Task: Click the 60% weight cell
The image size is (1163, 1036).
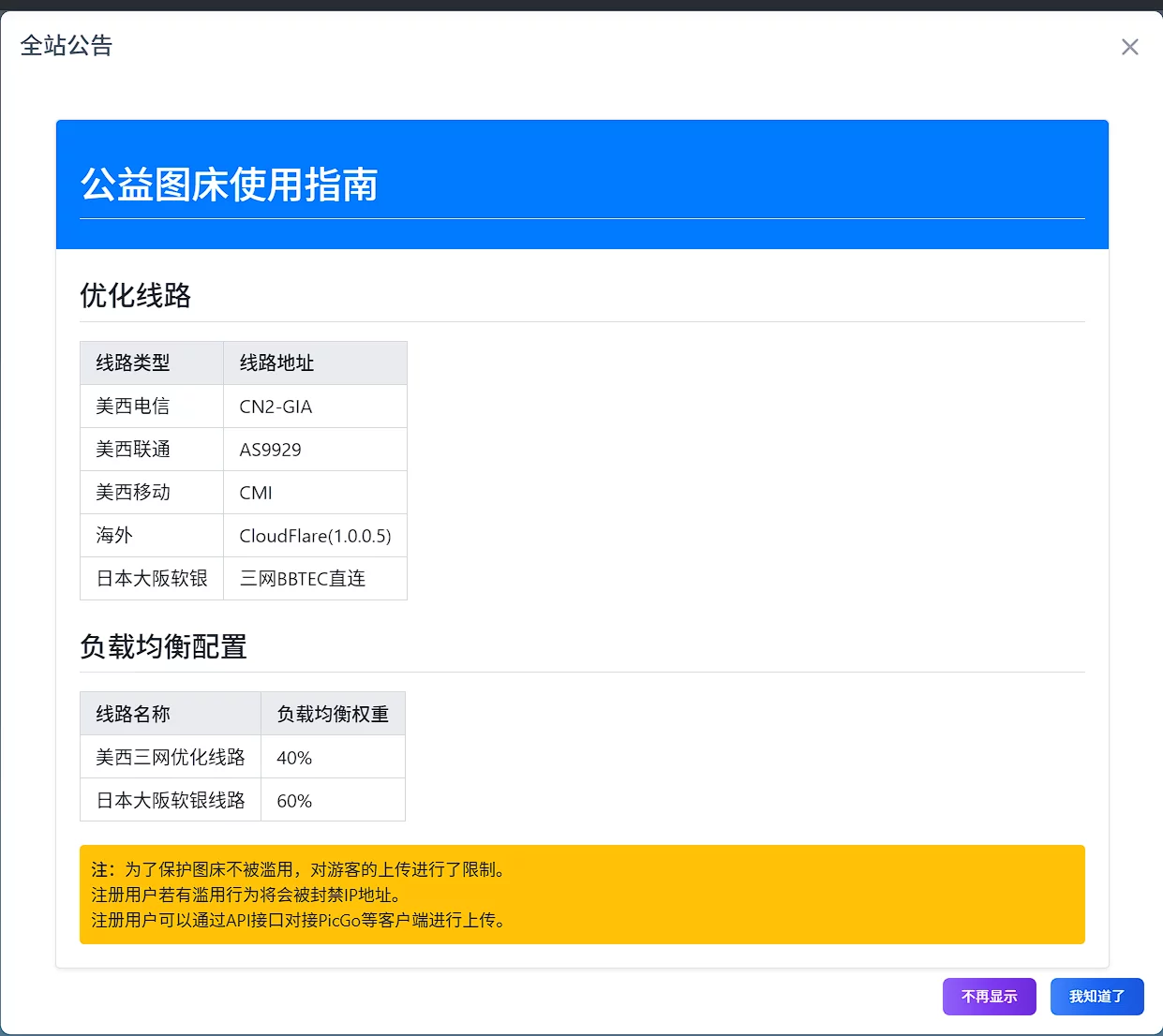Action: [x=294, y=801]
